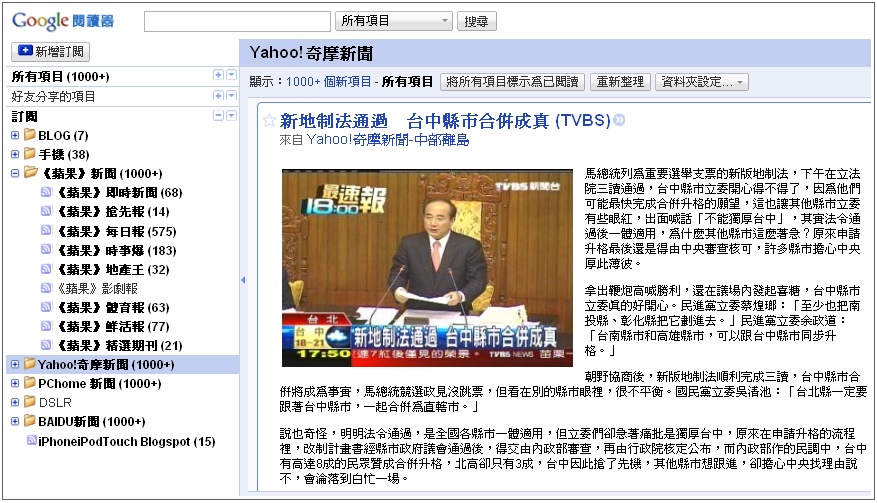
Task: Click feed icon next to 《蘋果》搶先報
Action: tap(46, 211)
